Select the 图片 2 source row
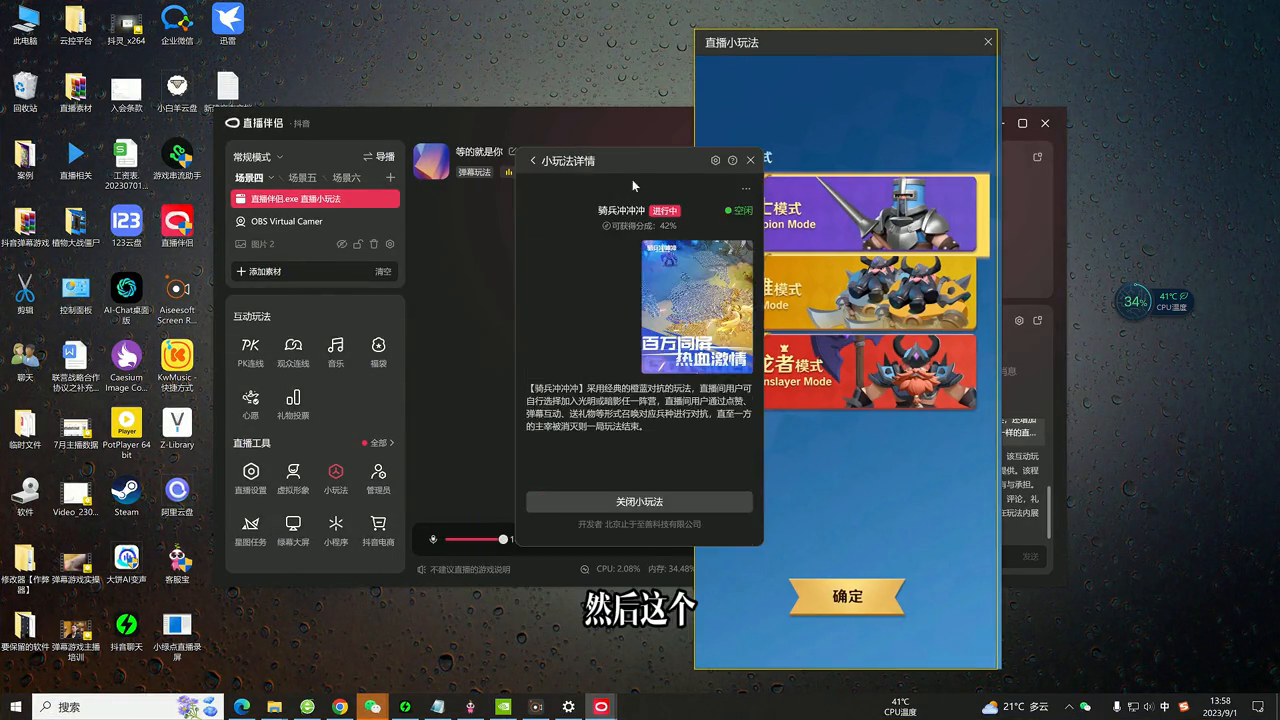The image size is (1280, 720). click(315, 244)
